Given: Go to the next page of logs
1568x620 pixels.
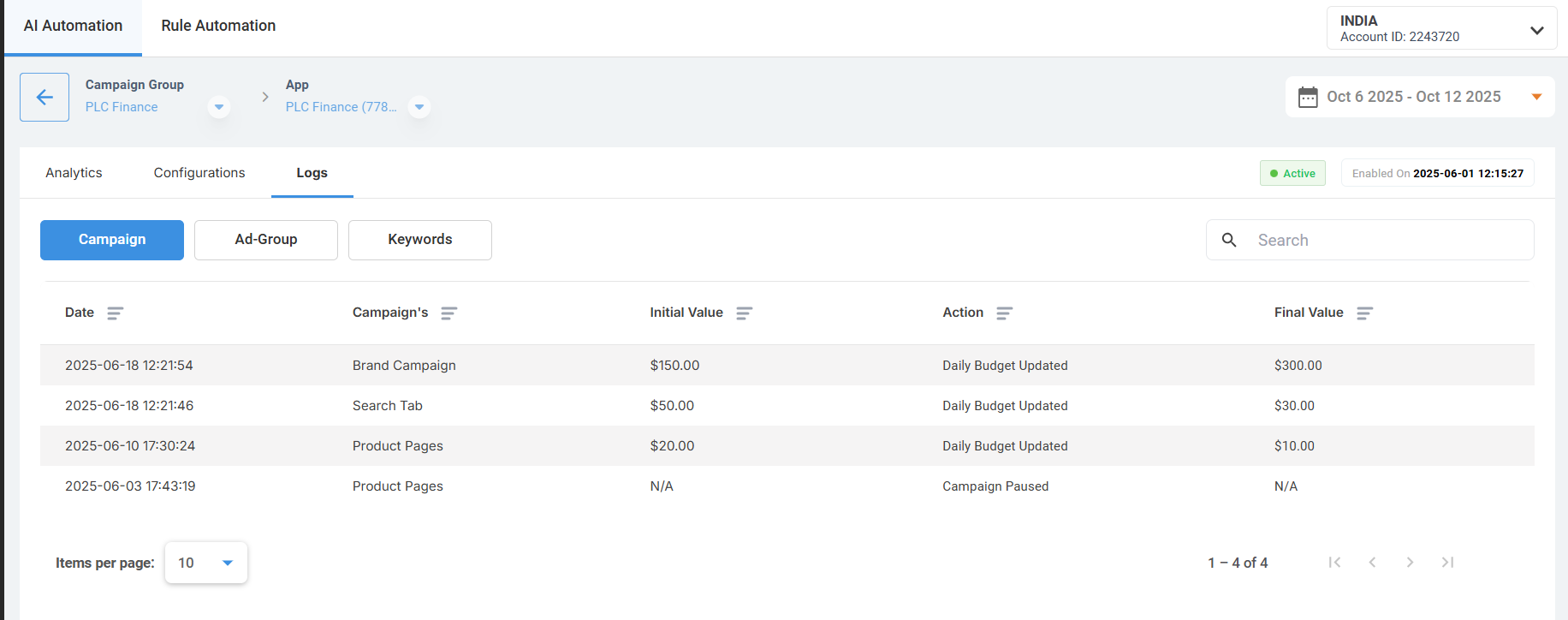Looking at the screenshot, I should (1410, 563).
